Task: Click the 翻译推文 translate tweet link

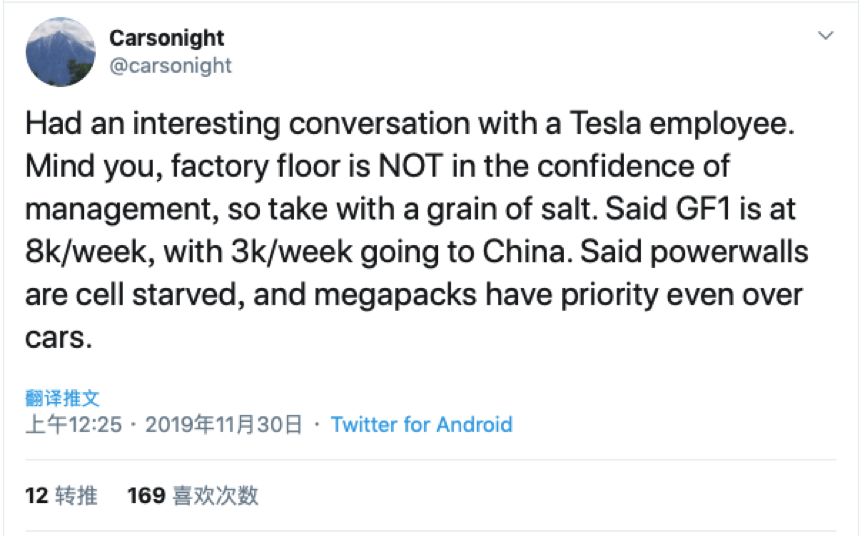Action: tap(62, 398)
